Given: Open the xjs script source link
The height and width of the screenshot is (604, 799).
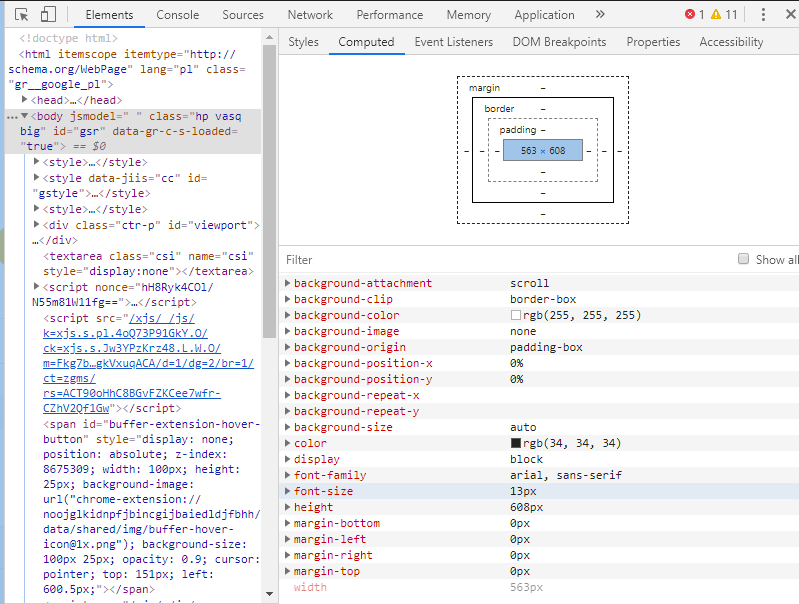Looking at the screenshot, I should click(x=148, y=363).
